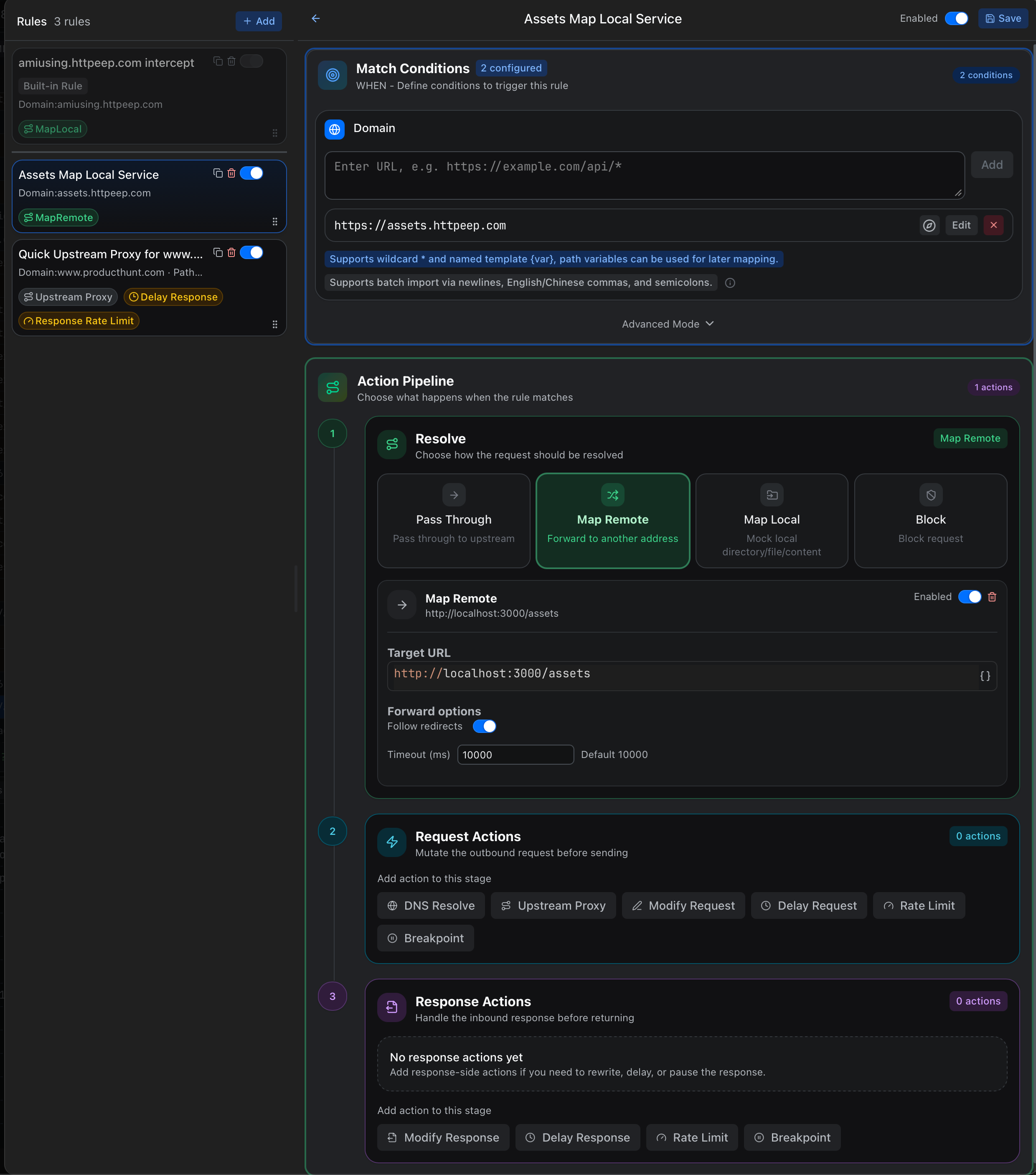Duplicate the Assets Map Local Service rule
This screenshot has height=1175, width=1036.
point(218,173)
